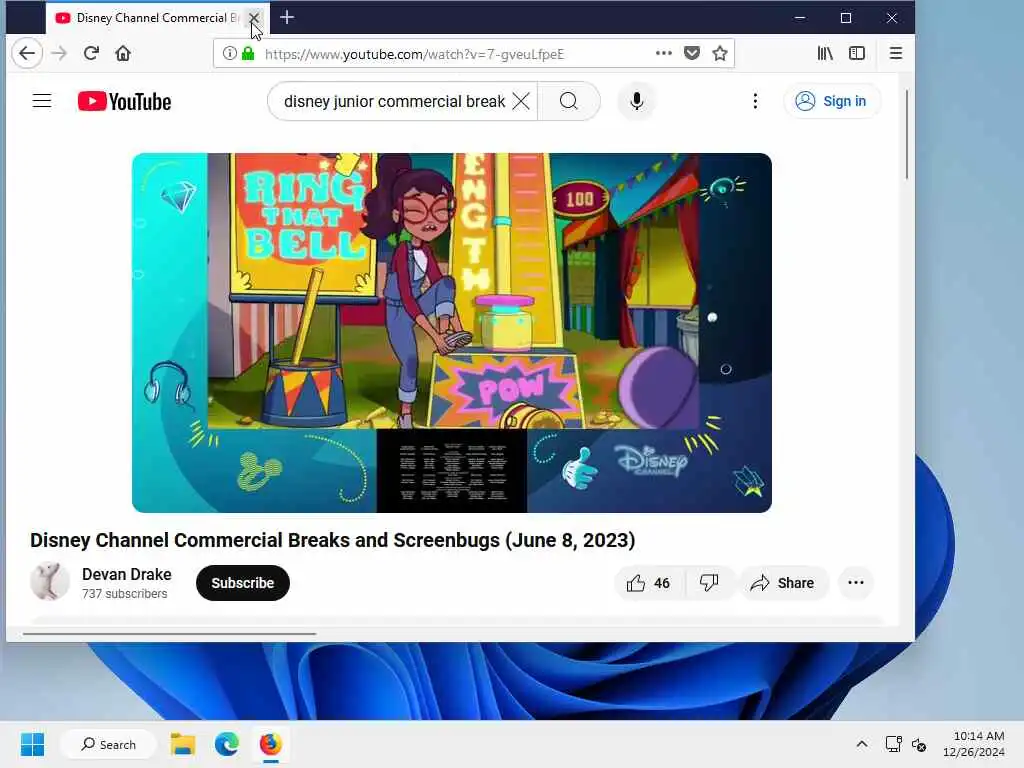Open a new browser tab
Viewport: 1024px width, 768px height.
pyautogui.click(x=287, y=18)
